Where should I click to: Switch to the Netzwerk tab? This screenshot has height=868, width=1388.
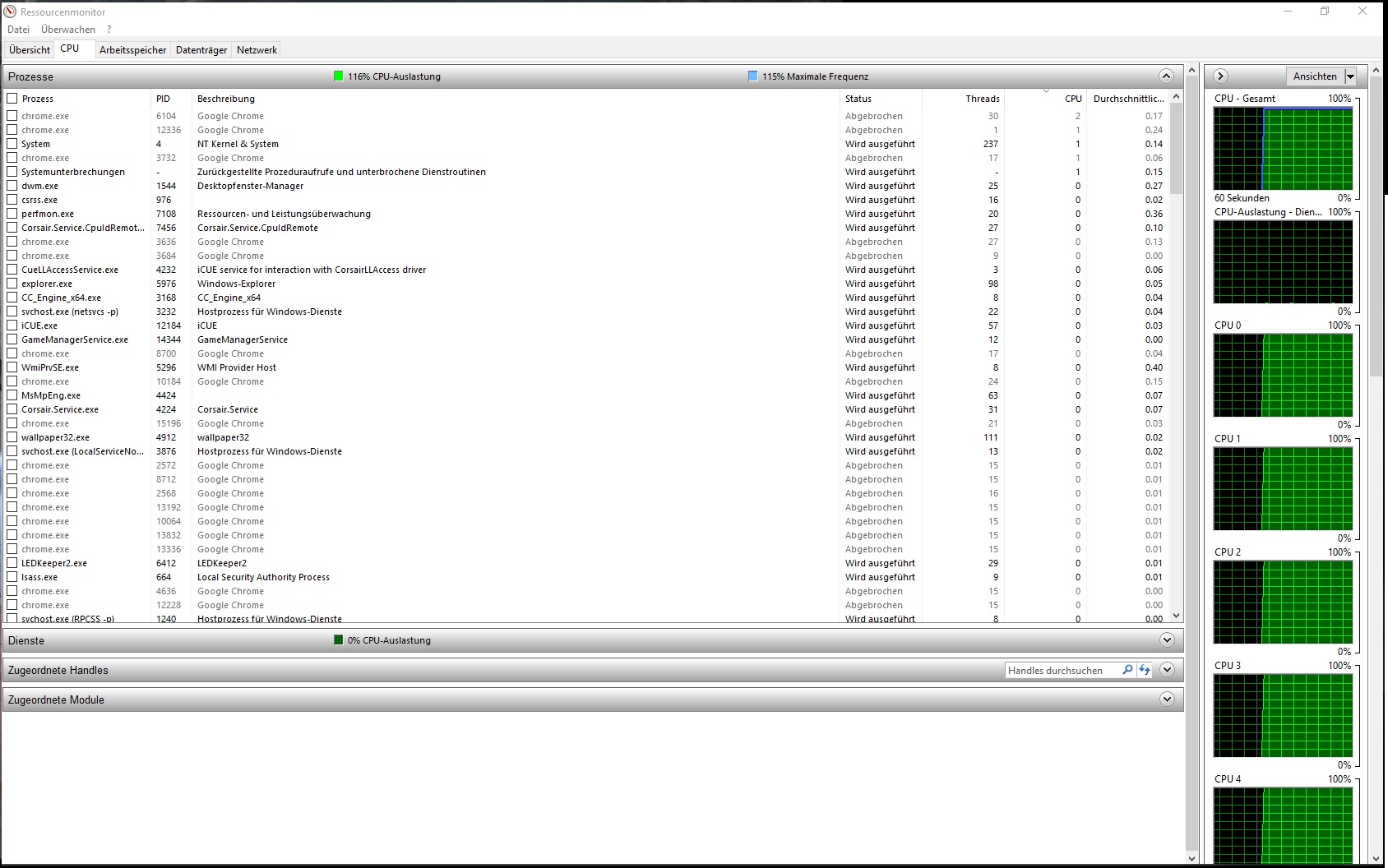[x=257, y=49]
